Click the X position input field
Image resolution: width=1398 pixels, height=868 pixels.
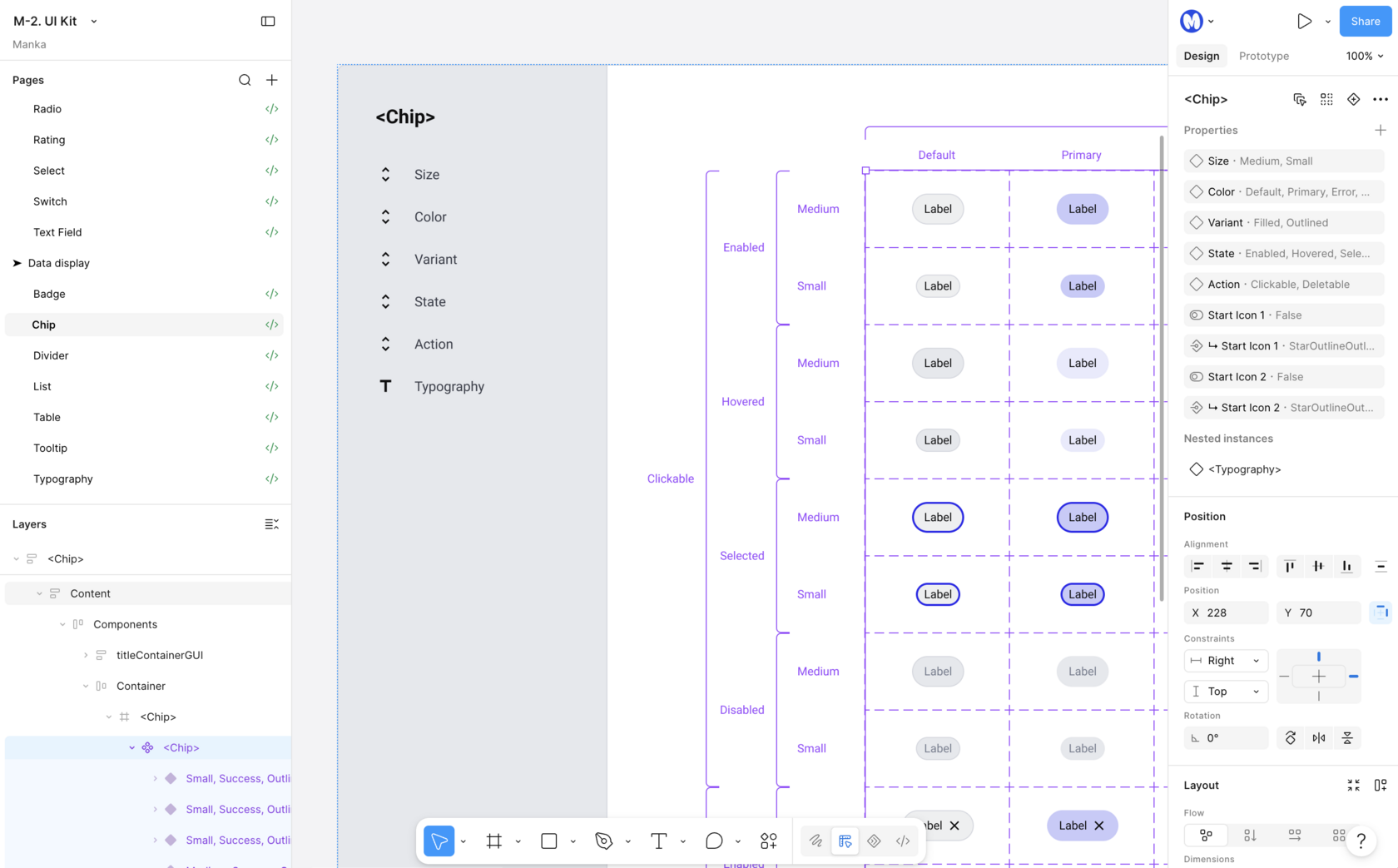tap(1227, 613)
